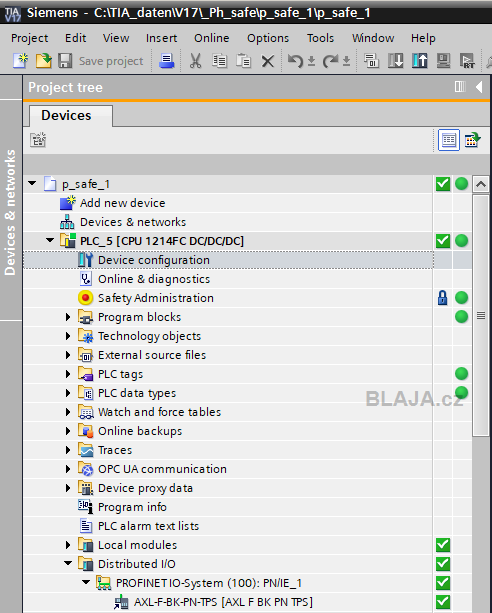This screenshot has width=492, height=613.
Task: Click the Compile toolbar icon
Action: pos(371,61)
